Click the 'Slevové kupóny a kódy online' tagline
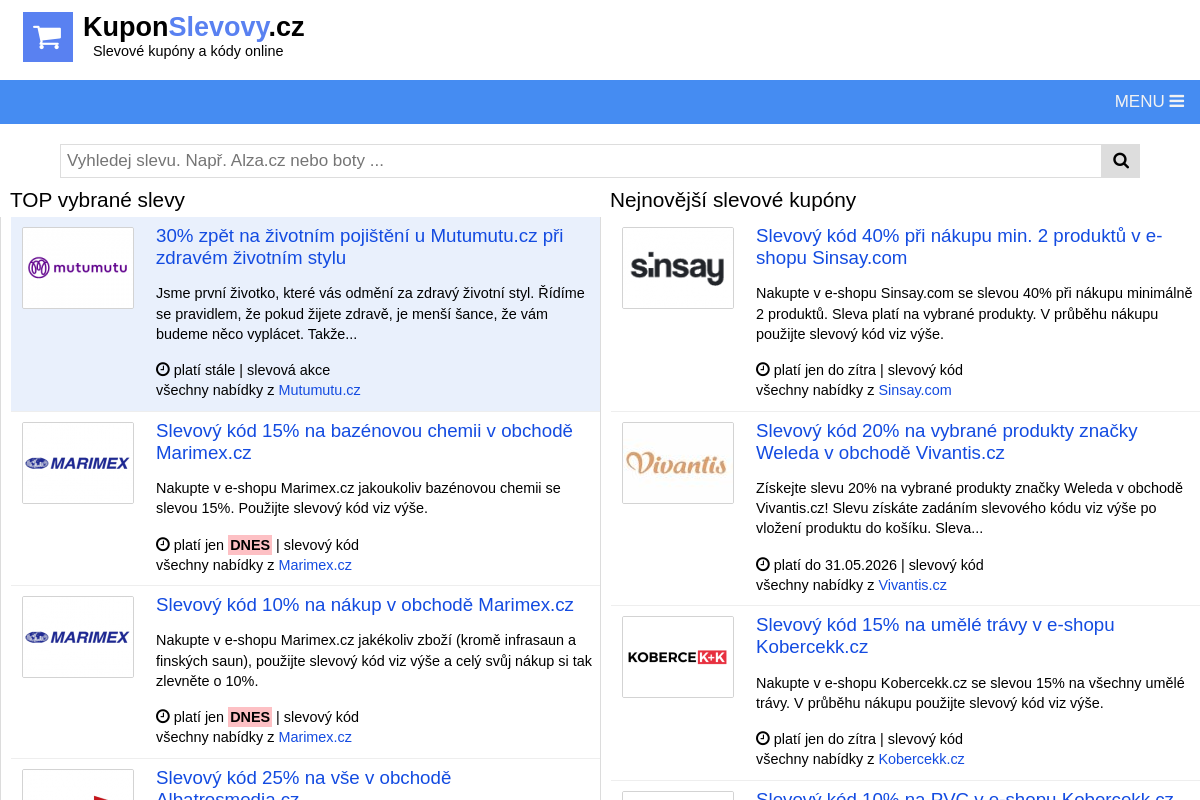 (188, 51)
